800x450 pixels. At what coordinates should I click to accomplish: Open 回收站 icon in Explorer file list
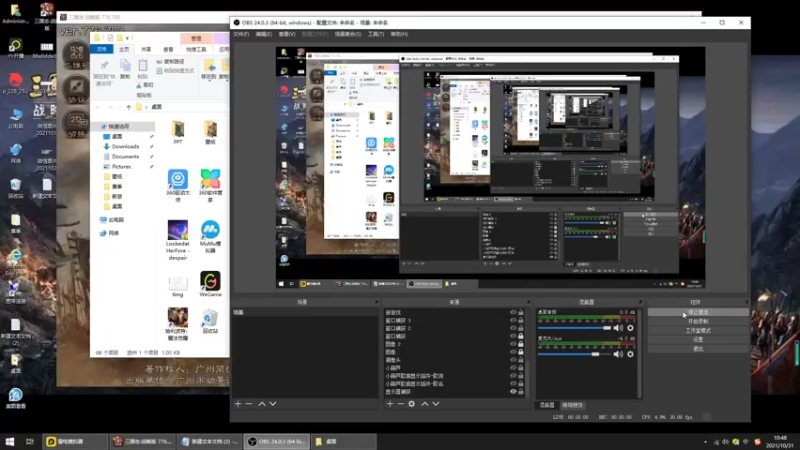pyautogui.click(x=210, y=321)
